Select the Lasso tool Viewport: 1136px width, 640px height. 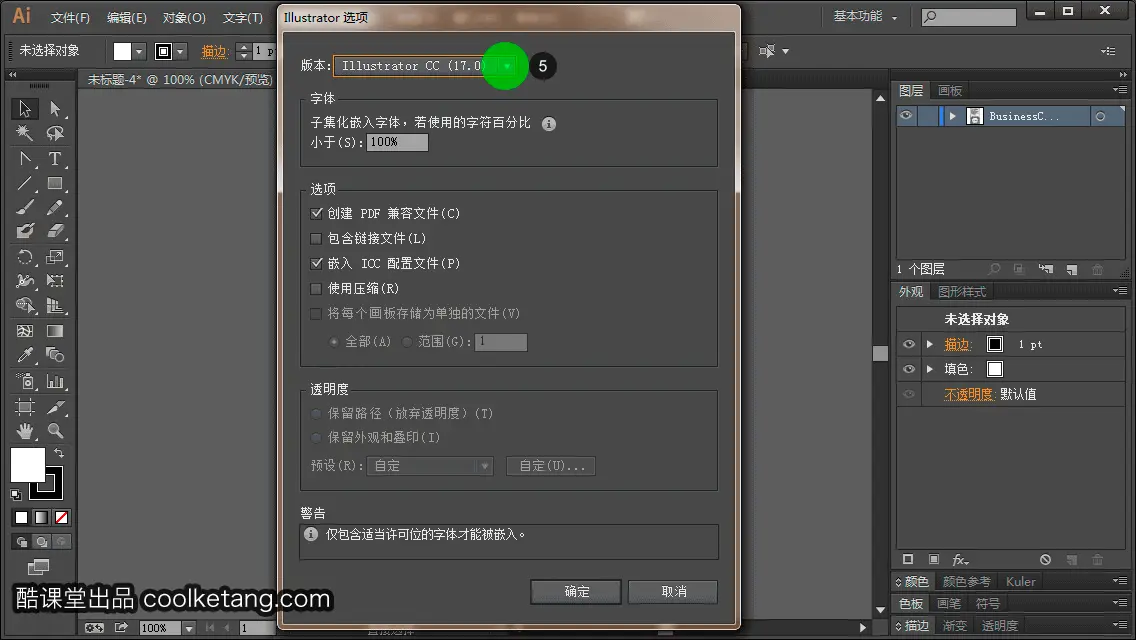55,133
